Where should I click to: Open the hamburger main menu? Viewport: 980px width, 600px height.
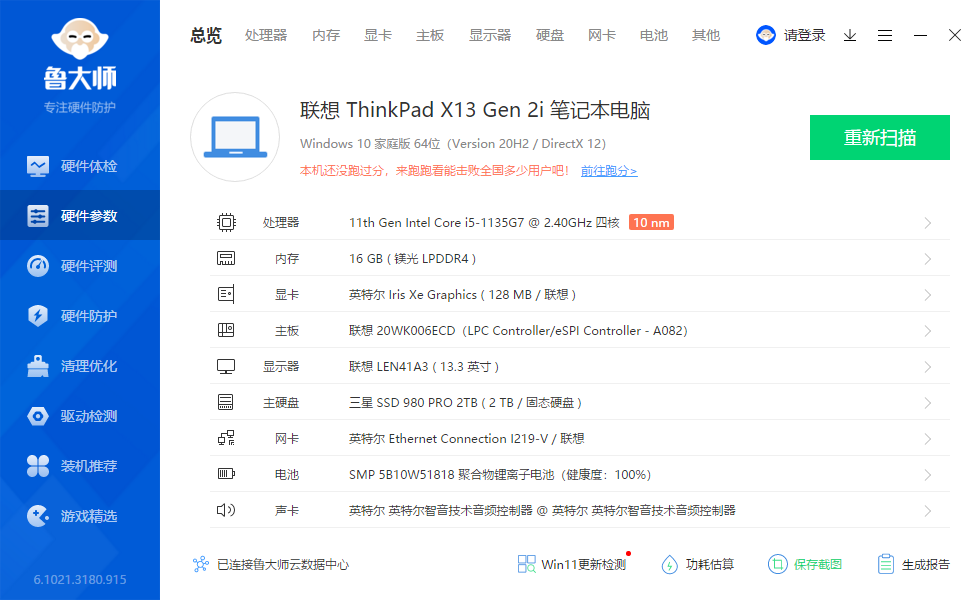[x=884, y=36]
